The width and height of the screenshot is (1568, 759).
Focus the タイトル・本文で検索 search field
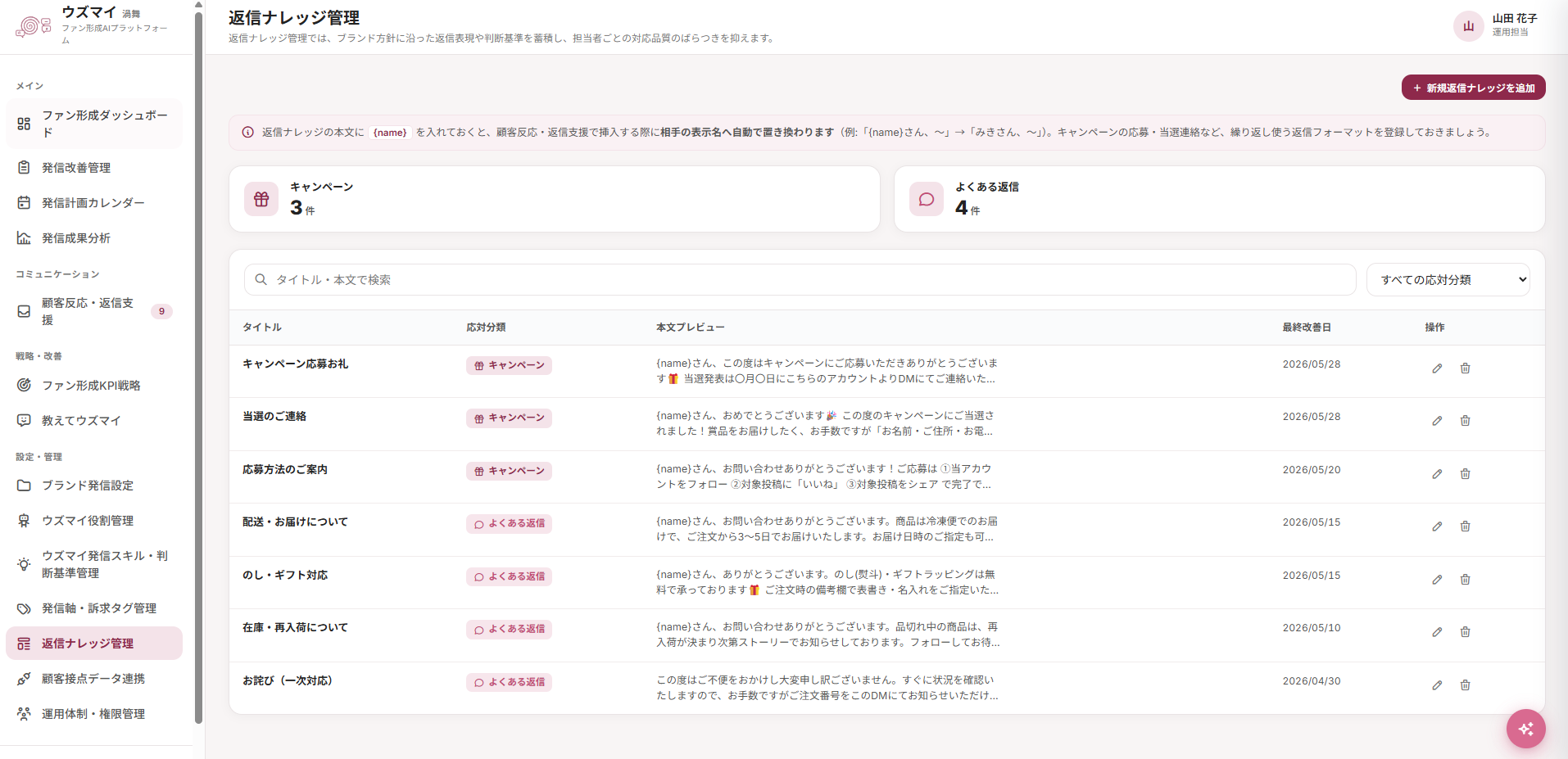800,280
